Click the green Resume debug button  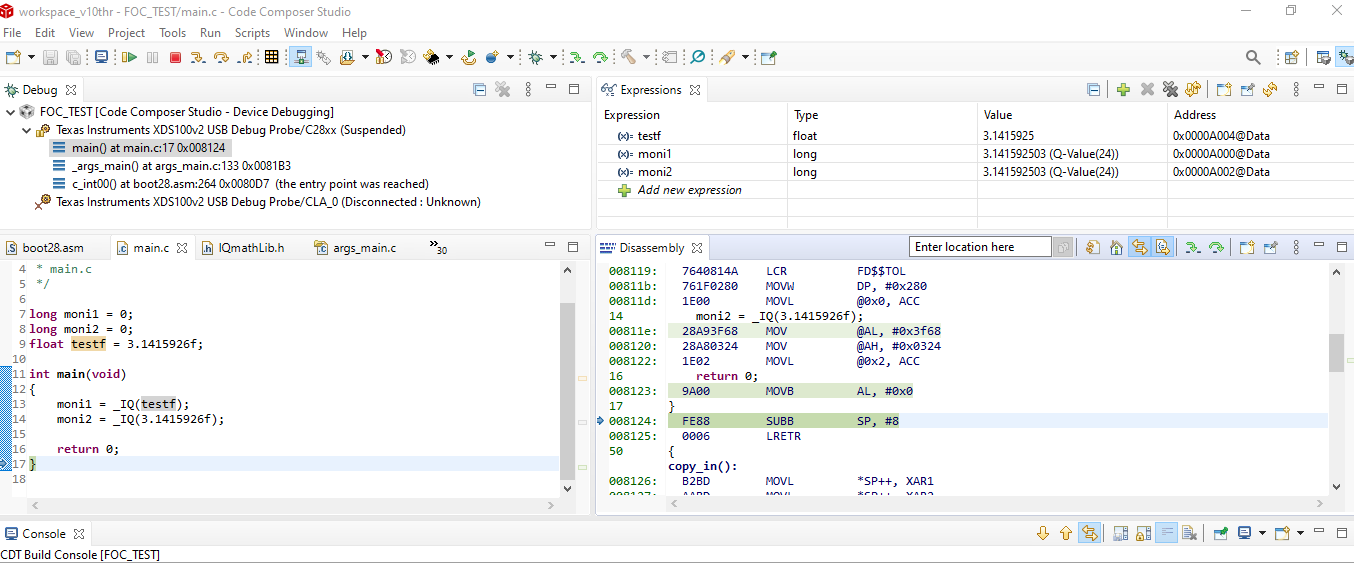point(129,58)
